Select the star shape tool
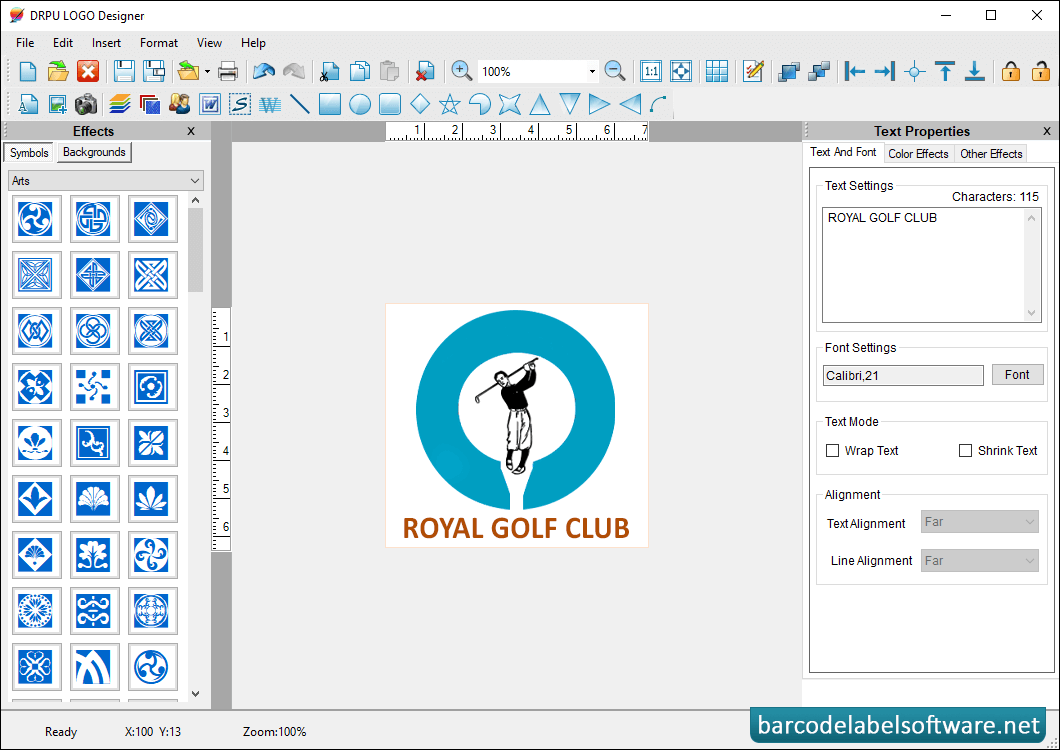 pyautogui.click(x=450, y=104)
